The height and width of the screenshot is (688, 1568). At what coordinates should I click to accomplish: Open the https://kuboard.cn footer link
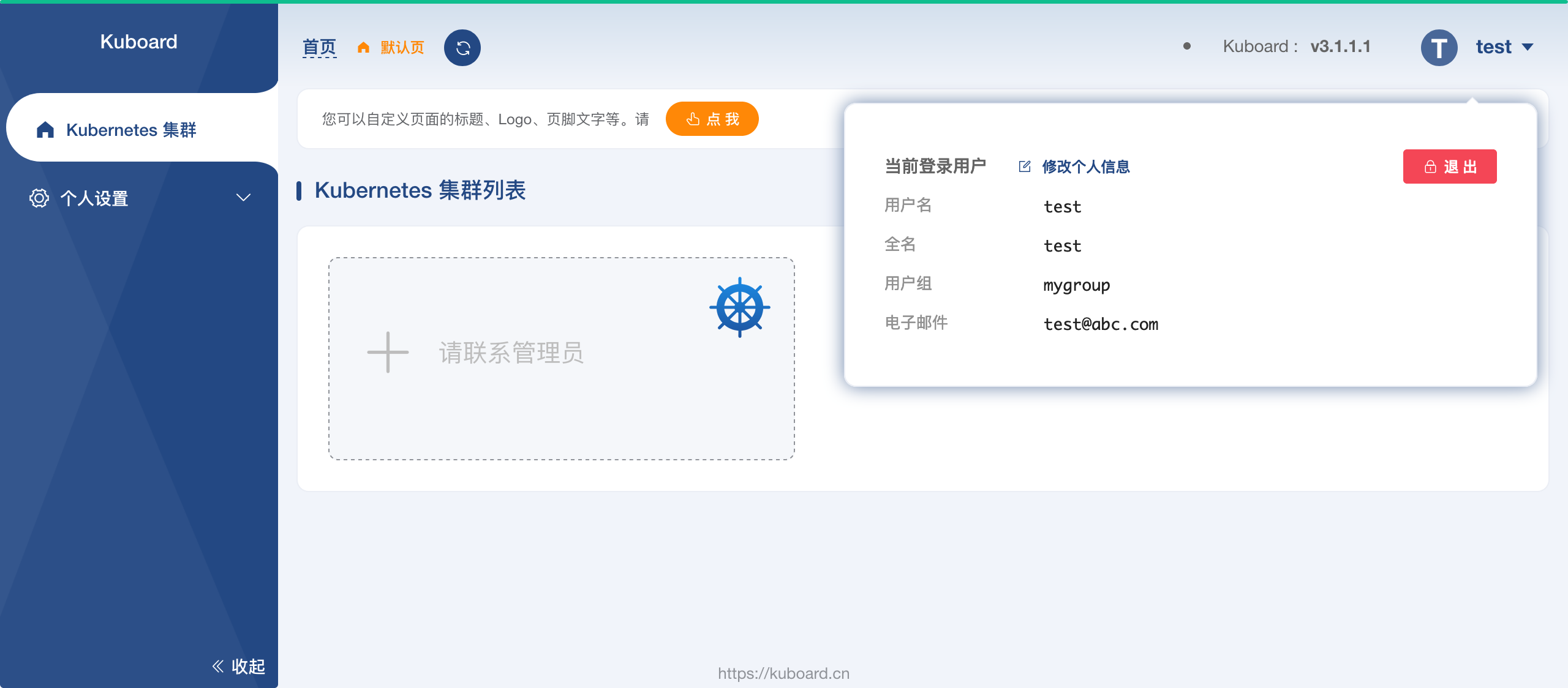[x=783, y=673]
